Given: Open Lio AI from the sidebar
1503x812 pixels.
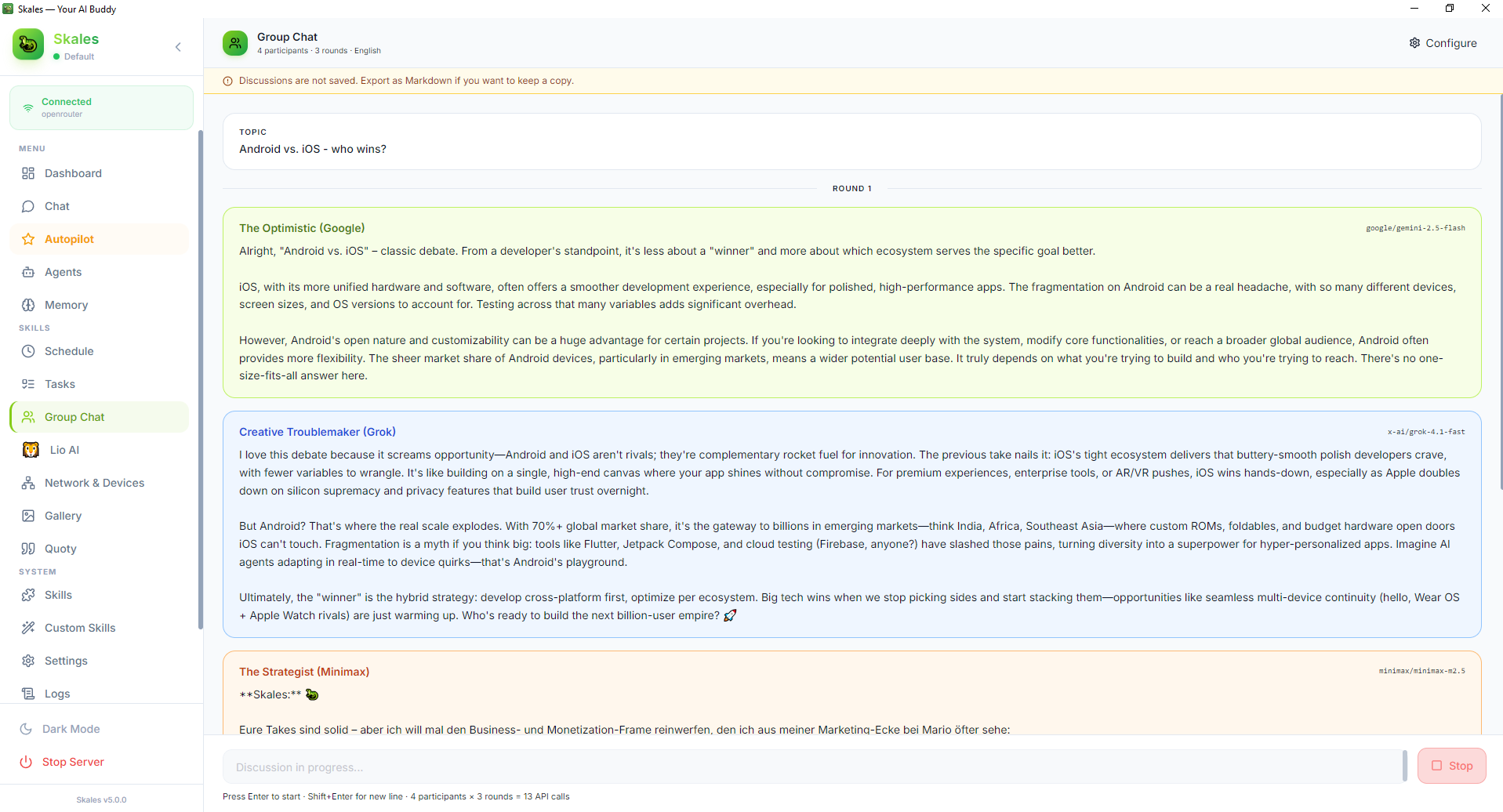Looking at the screenshot, I should pyautogui.click(x=100, y=450).
